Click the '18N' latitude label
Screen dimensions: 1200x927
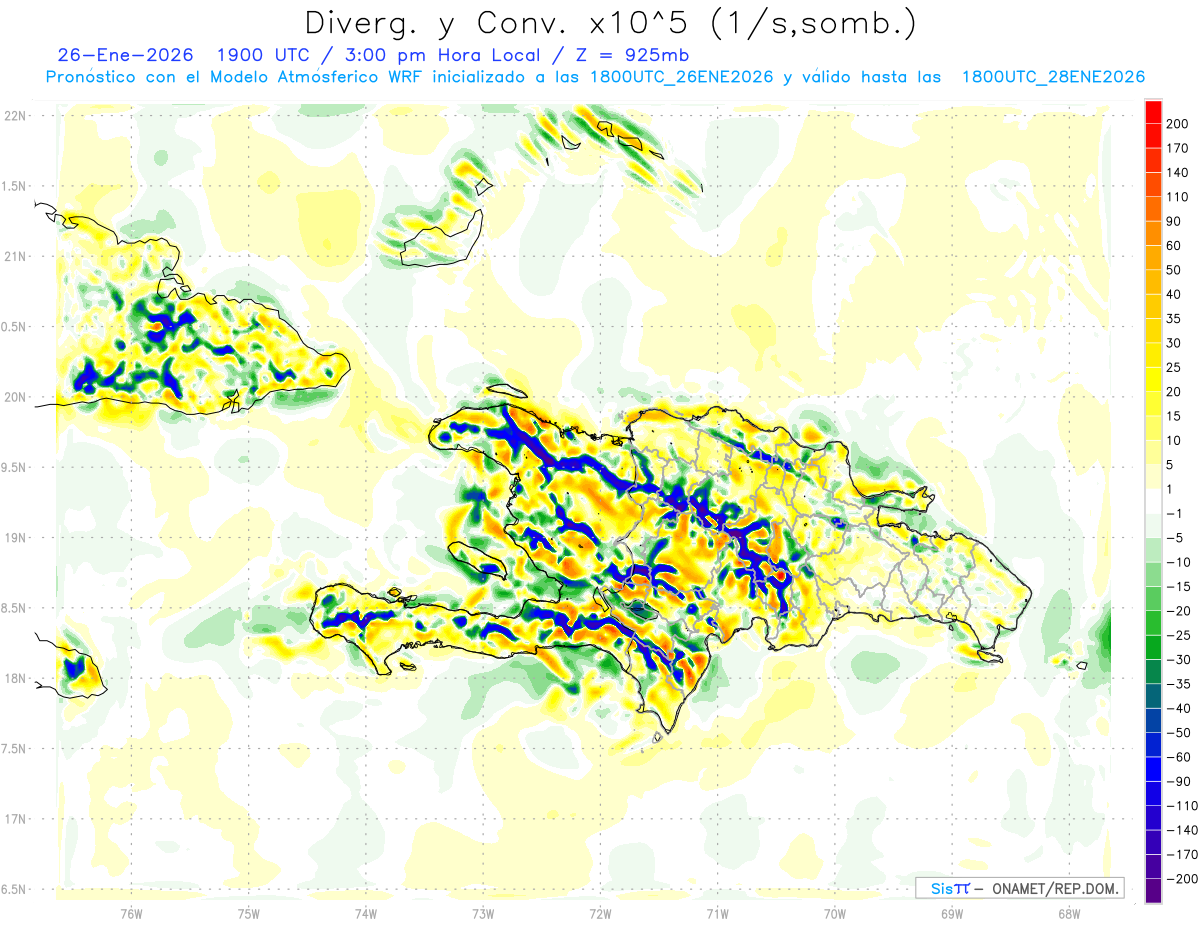tap(16, 679)
